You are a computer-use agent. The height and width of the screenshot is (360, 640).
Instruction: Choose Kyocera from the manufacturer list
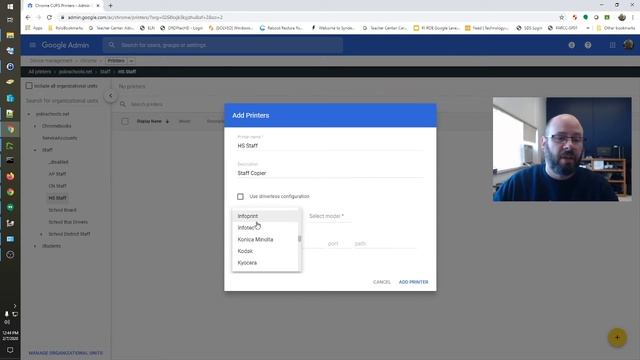265,263
